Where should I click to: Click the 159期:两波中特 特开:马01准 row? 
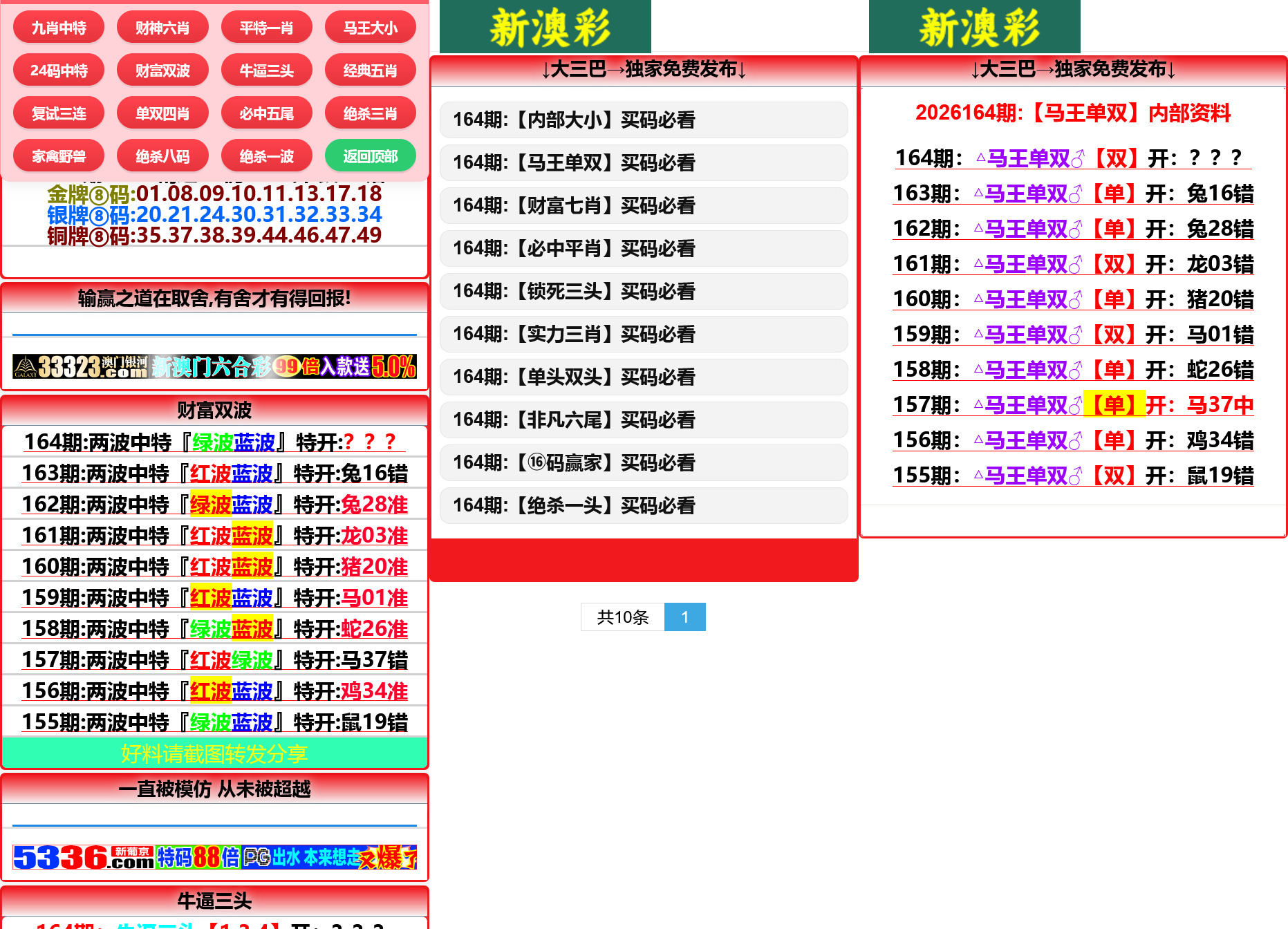[x=214, y=597]
